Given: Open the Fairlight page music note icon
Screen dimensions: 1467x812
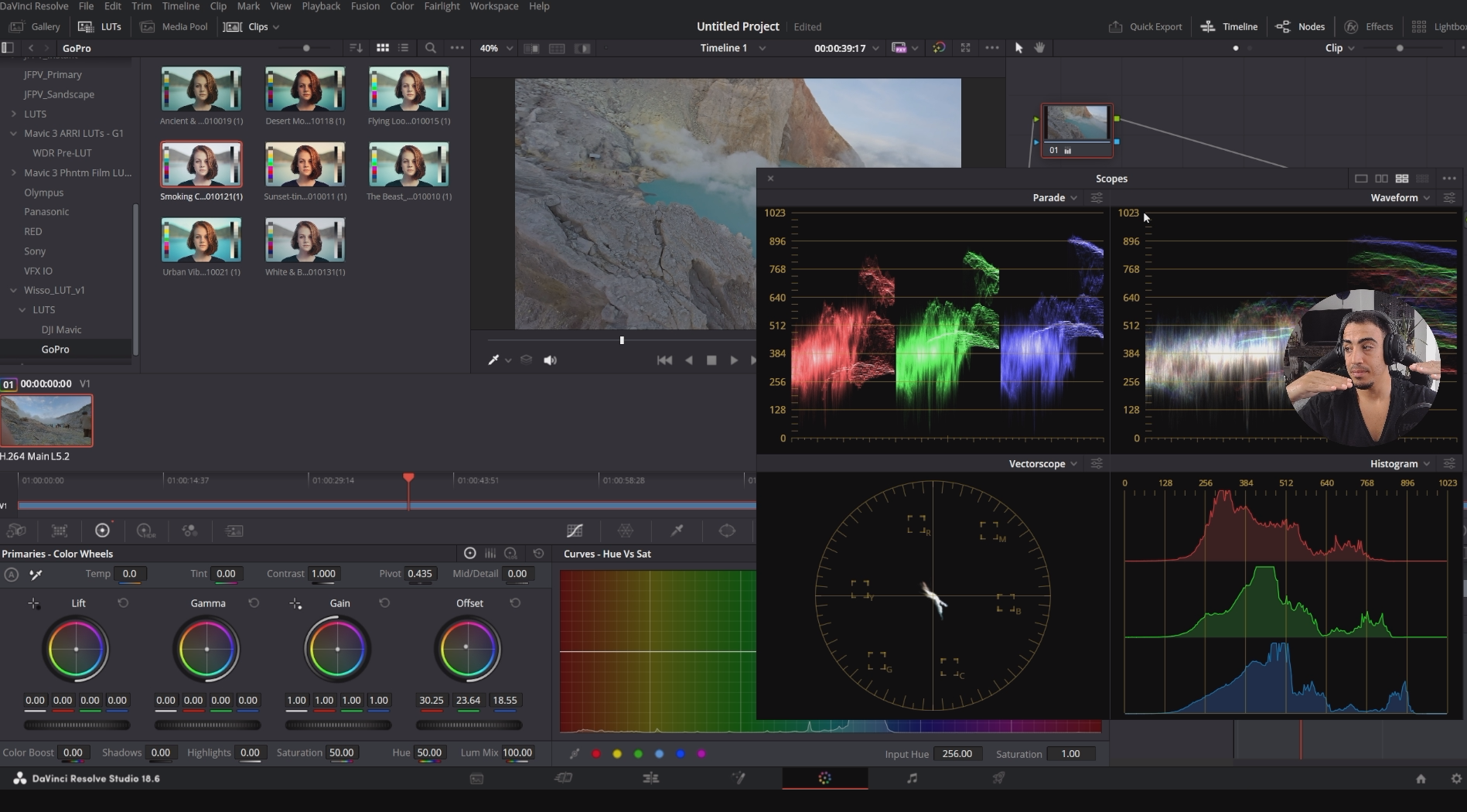Looking at the screenshot, I should click(x=912, y=778).
